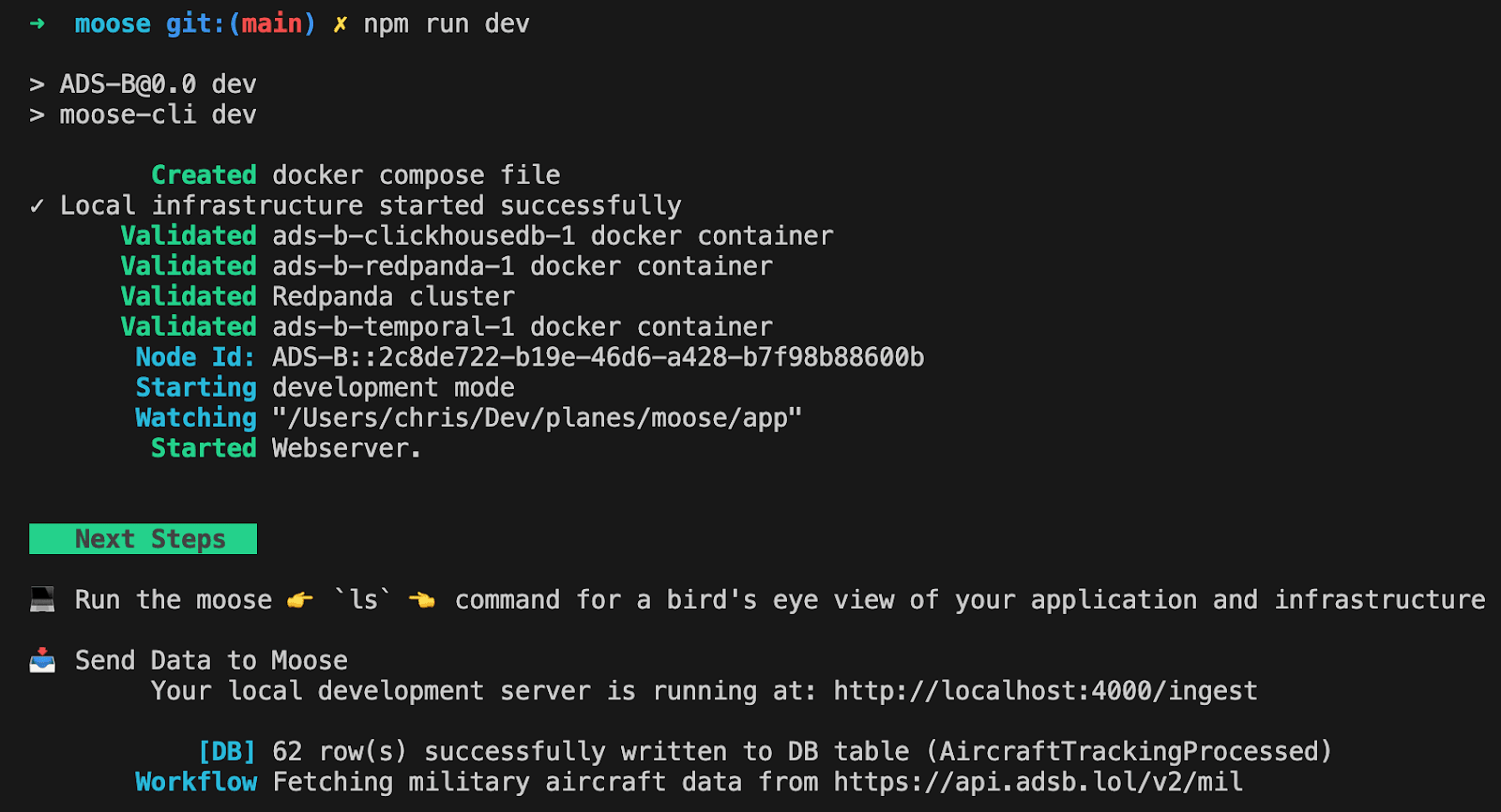Click the inbox tray emoji beside Send Data
Image resolution: width=1501 pixels, height=812 pixels.
(x=42, y=661)
